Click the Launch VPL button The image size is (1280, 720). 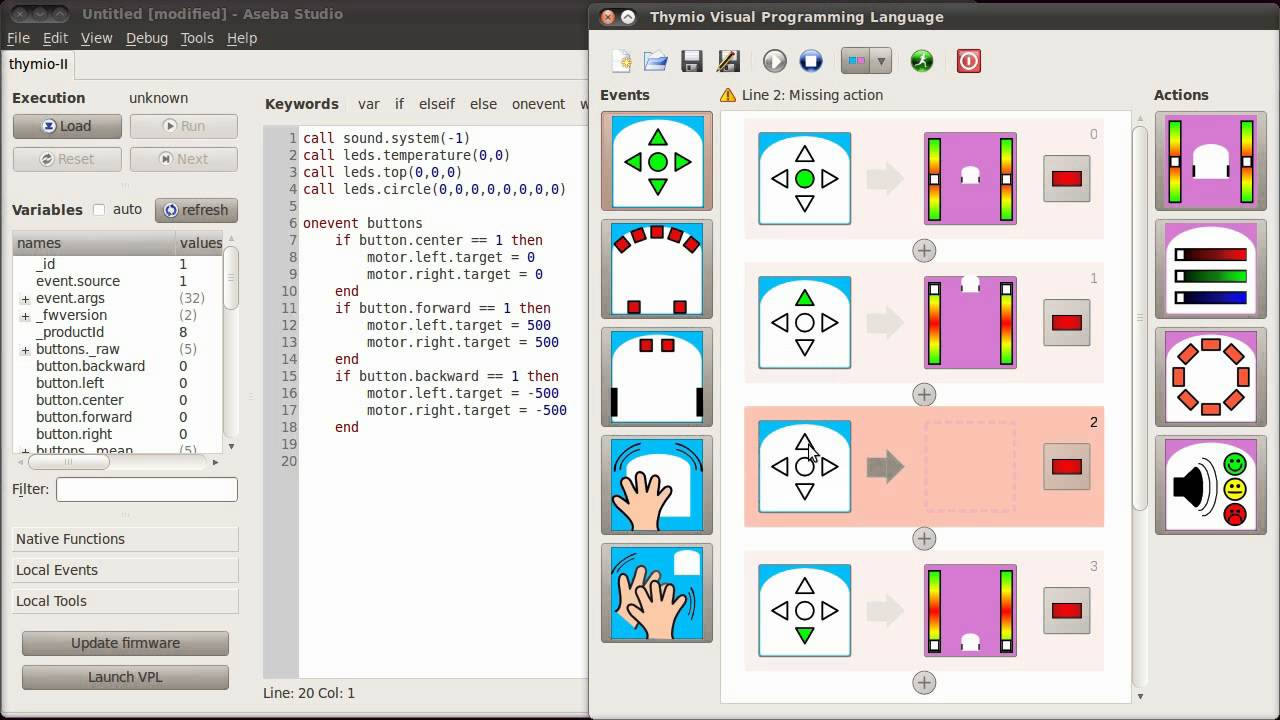pyautogui.click(x=125, y=677)
